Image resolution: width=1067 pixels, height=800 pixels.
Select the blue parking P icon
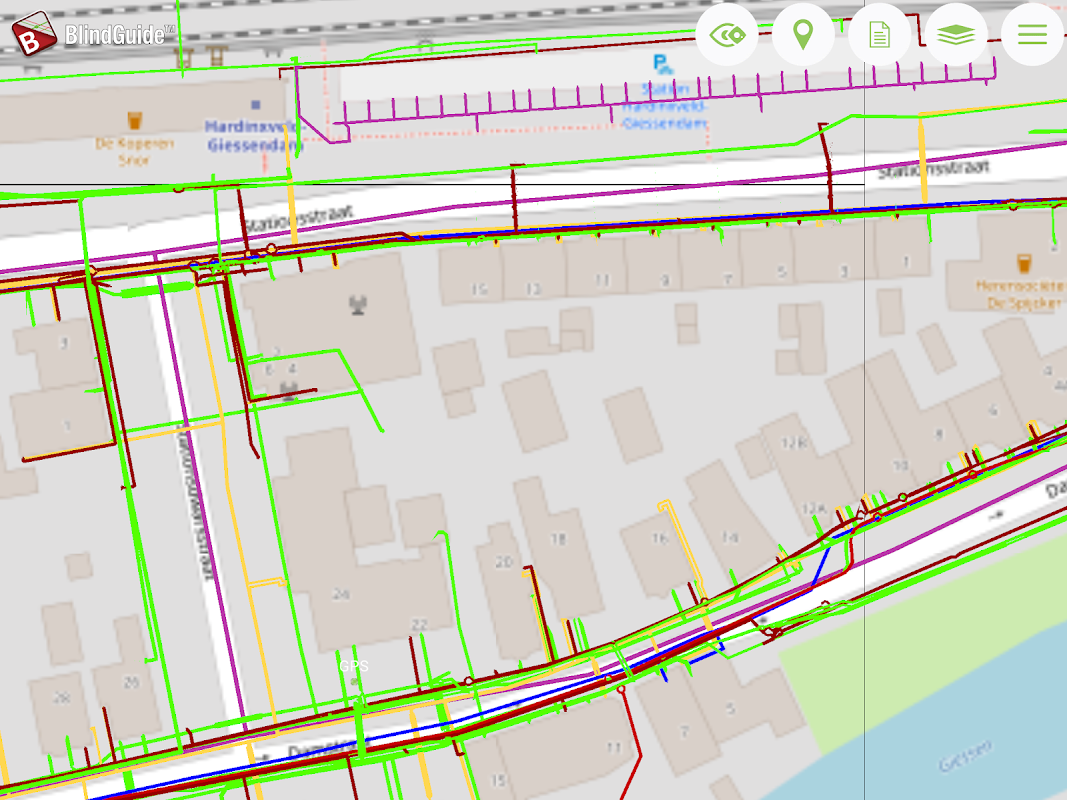point(661,65)
